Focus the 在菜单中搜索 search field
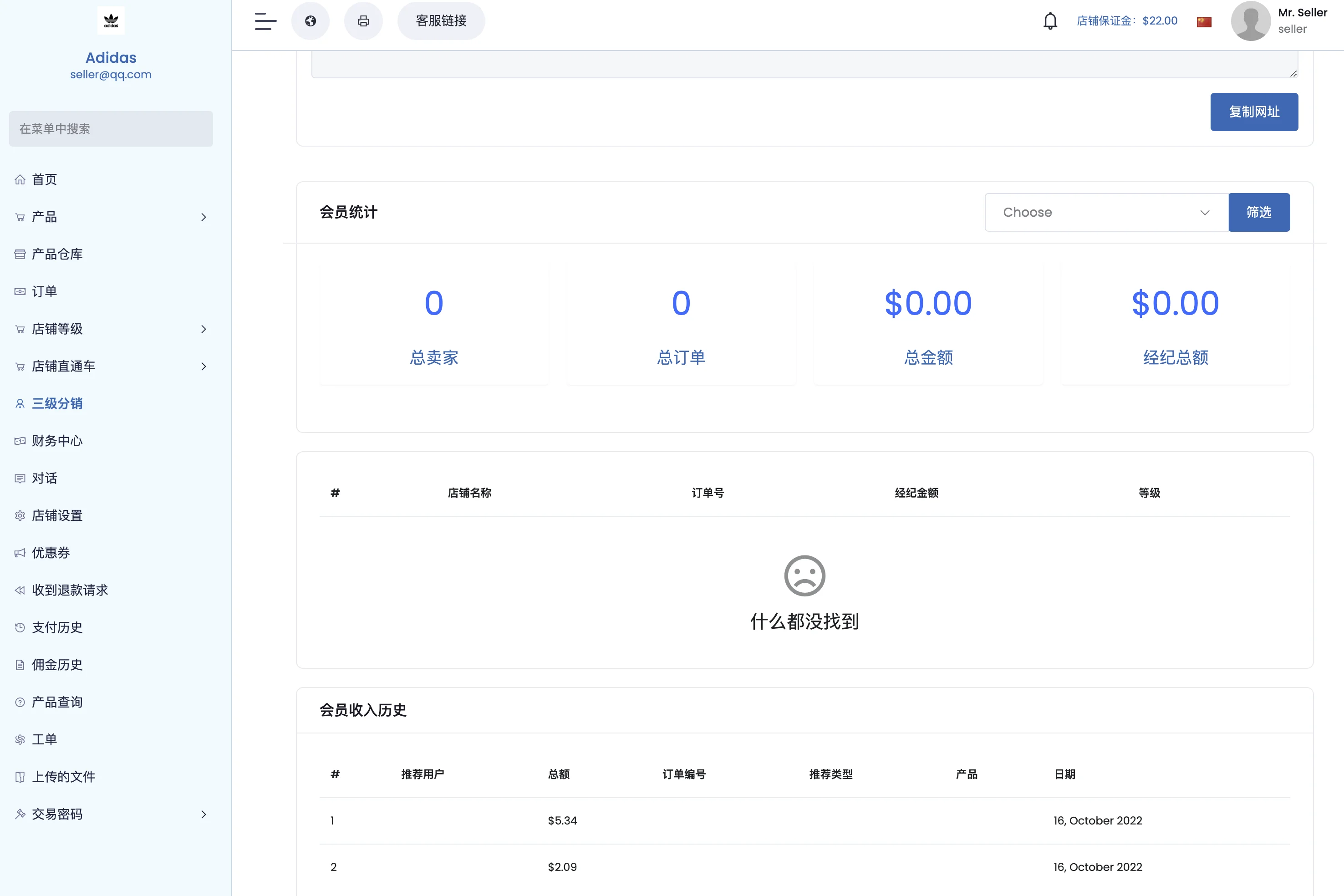This screenshot has width=1344, height=896. pyautogui.click(x=111, y=129)
